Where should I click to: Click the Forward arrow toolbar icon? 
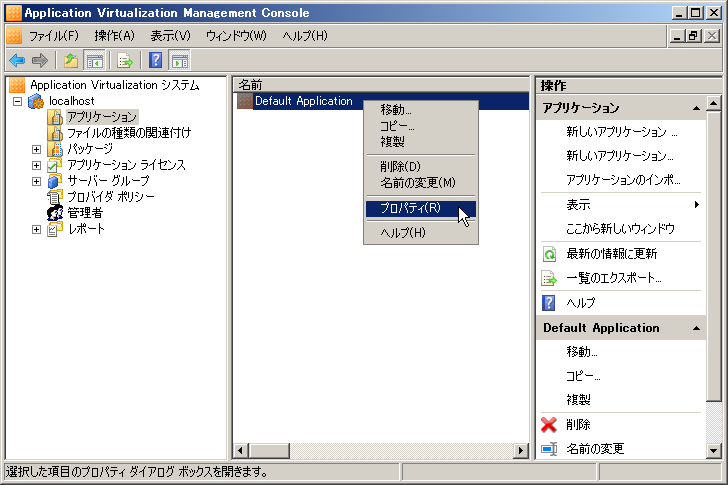pyautogui.click(x=40, y=60)
